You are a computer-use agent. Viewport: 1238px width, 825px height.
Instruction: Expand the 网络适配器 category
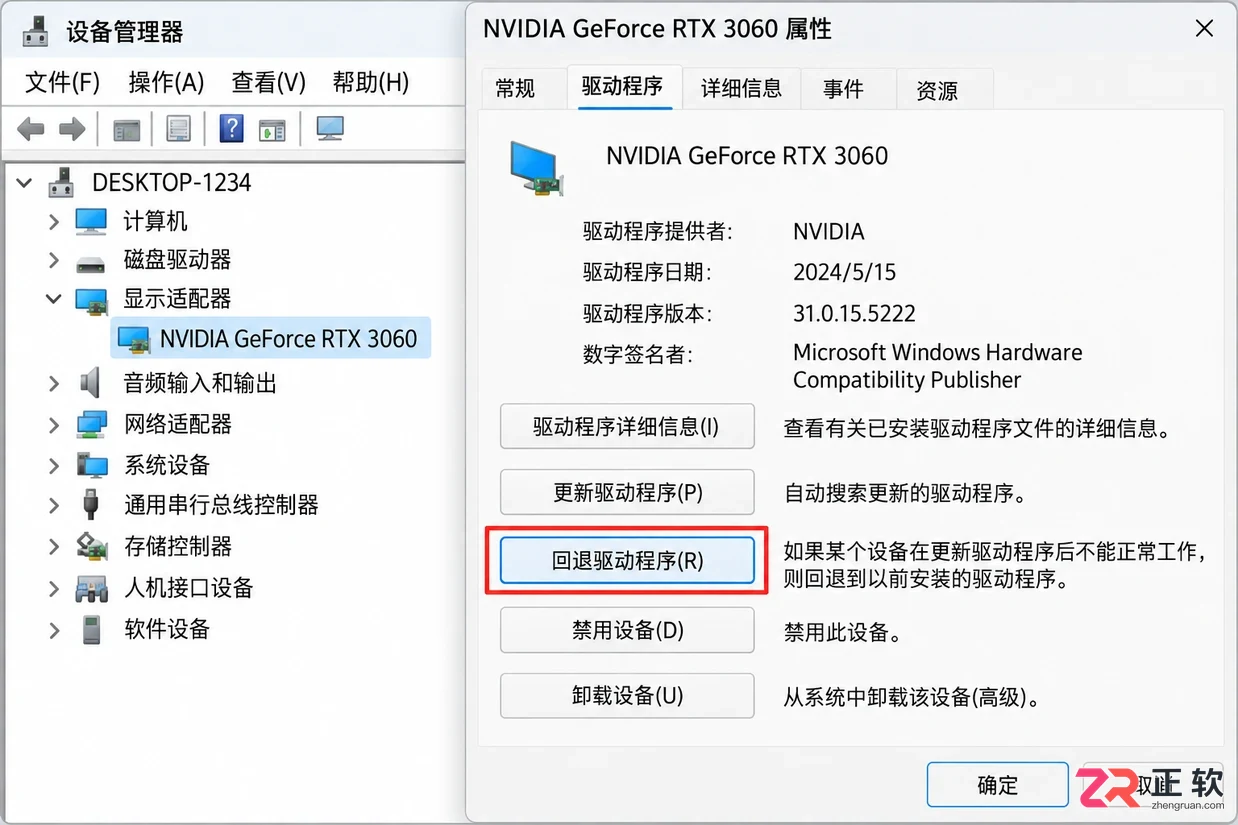coord(54,425)
